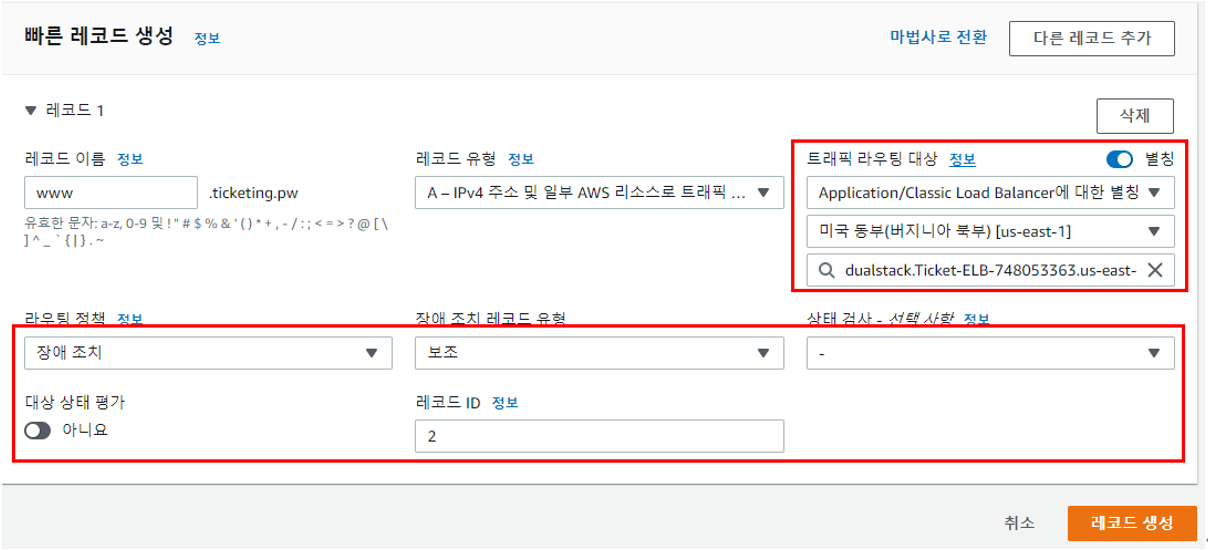Enable the 대상 상태 평가 toggle
Image resolution: width=1208 pixels, height=550 pixels.
coord(38,430)
